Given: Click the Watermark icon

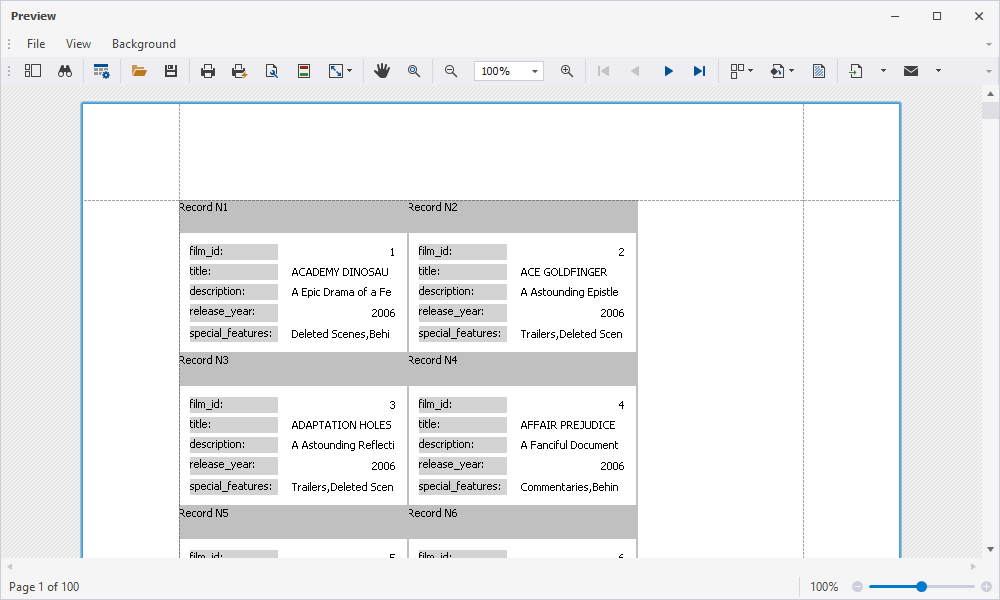Looking at the screenshot, I should coord(819,71).
